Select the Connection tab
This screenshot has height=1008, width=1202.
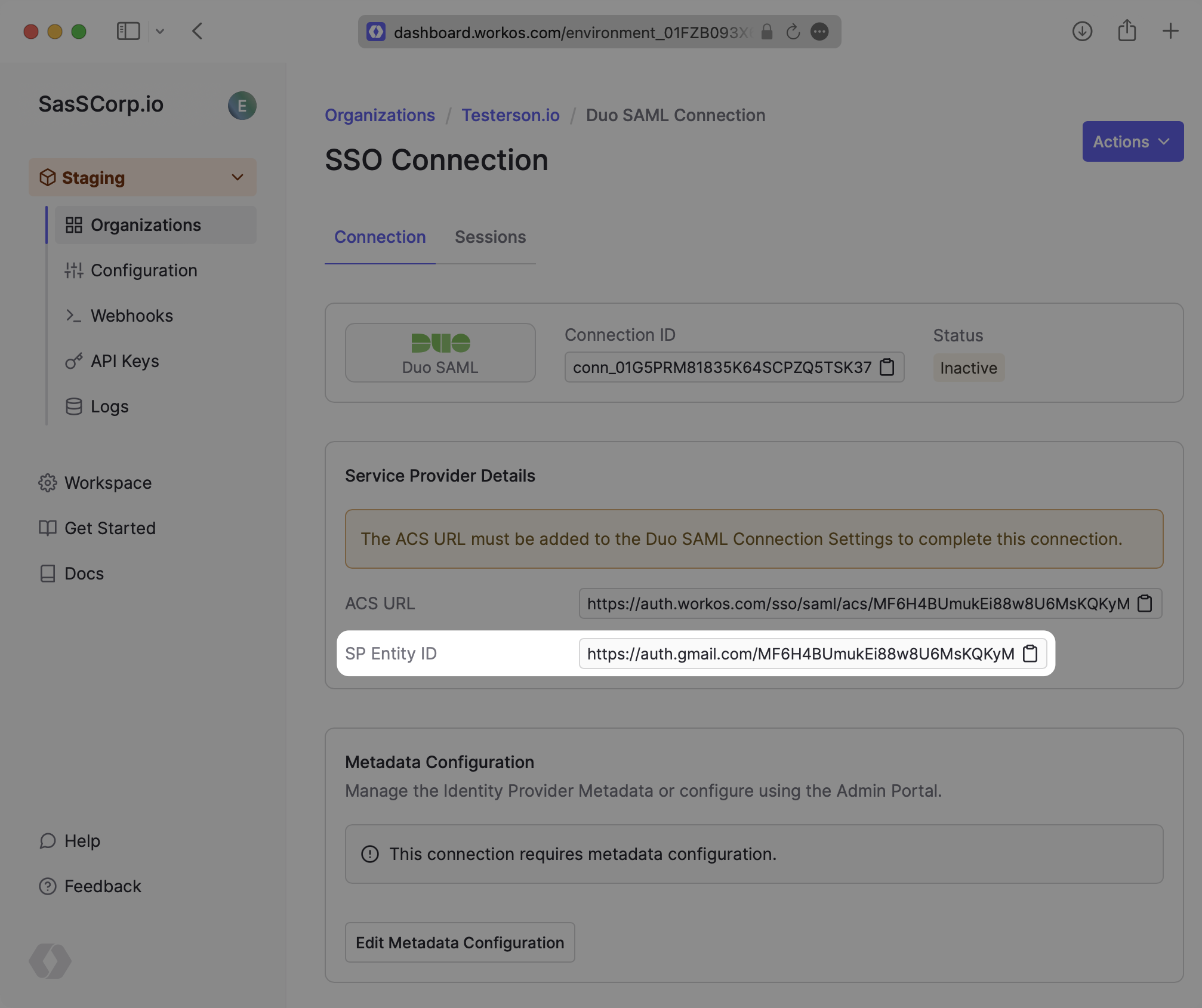tap(380, 237)
